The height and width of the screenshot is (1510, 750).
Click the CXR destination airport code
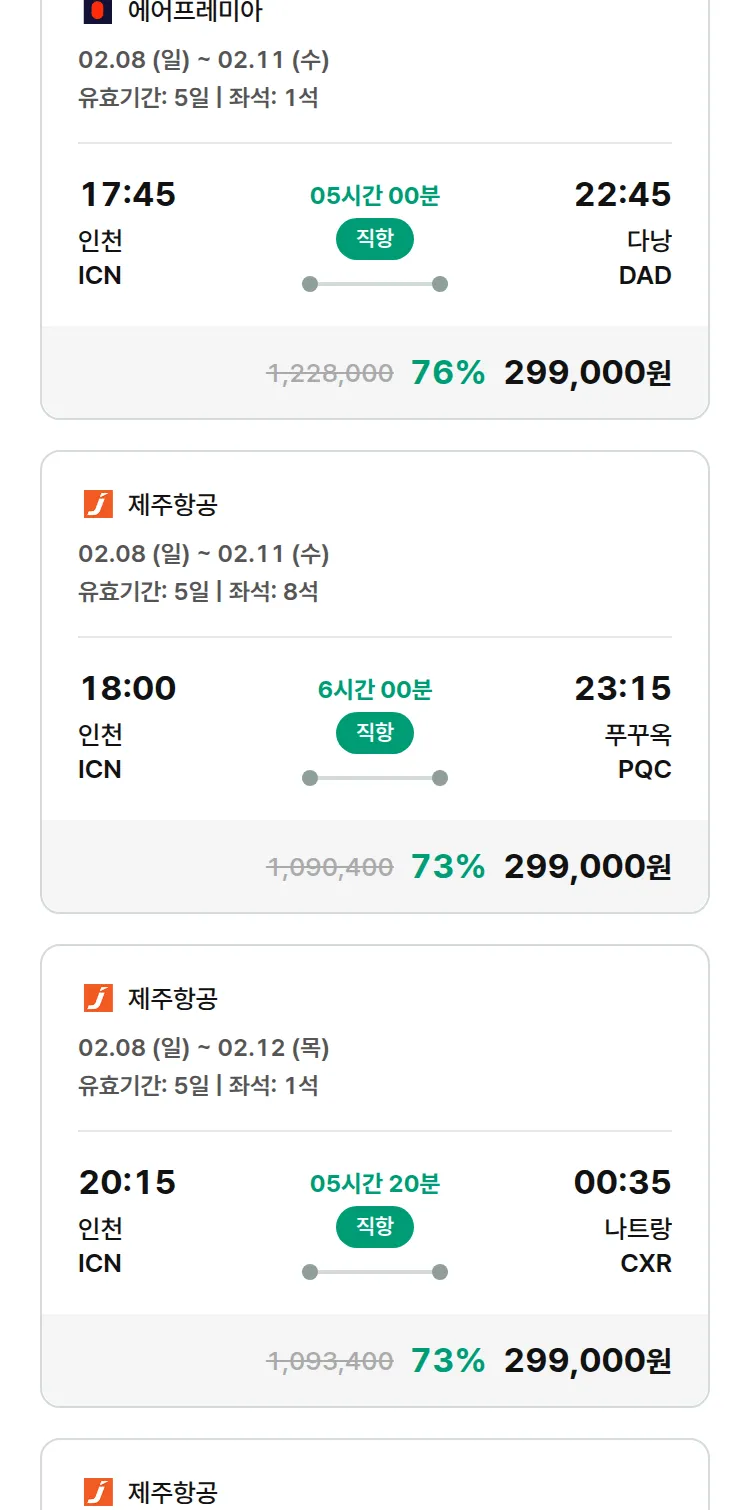[646, 1264]
